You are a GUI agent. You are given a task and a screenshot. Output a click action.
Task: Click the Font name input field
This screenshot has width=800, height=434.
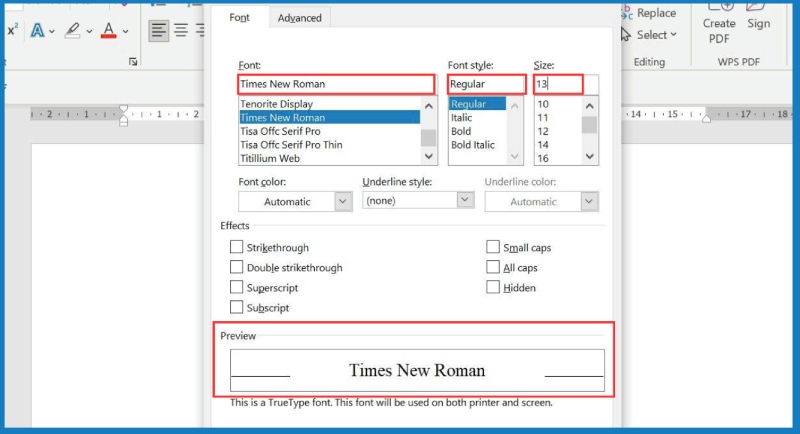click(x=336, y=84)
